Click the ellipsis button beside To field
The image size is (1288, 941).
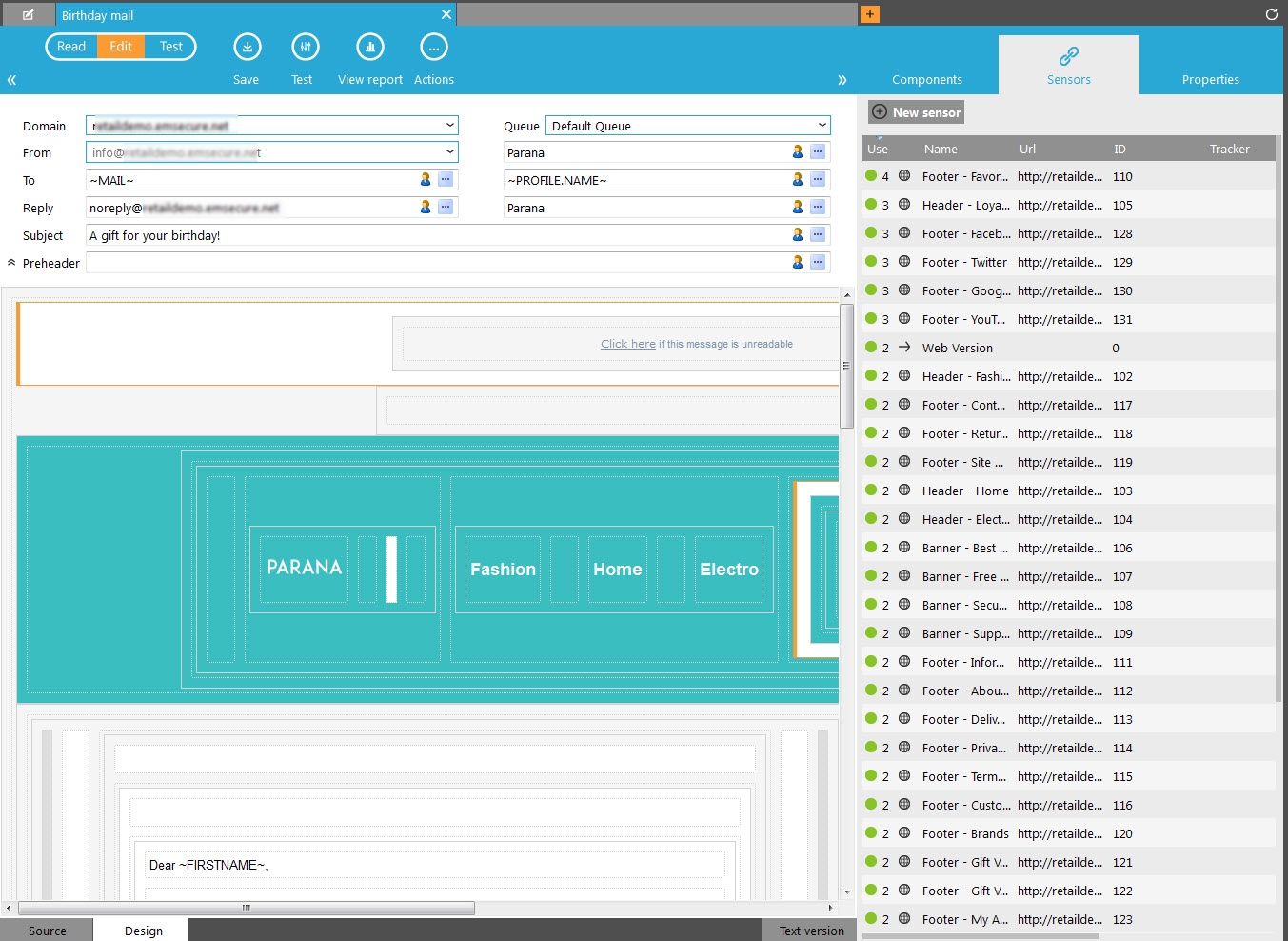[x=446, y=180]
